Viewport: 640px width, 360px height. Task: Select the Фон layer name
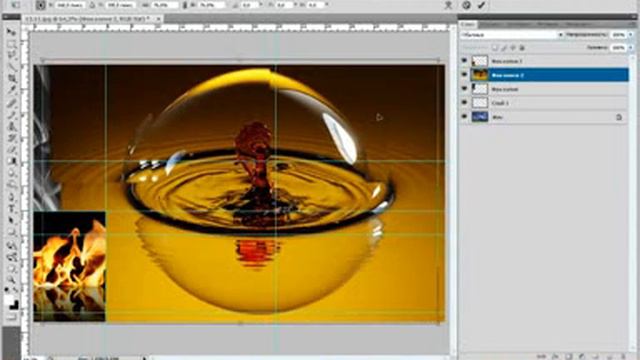497,117
